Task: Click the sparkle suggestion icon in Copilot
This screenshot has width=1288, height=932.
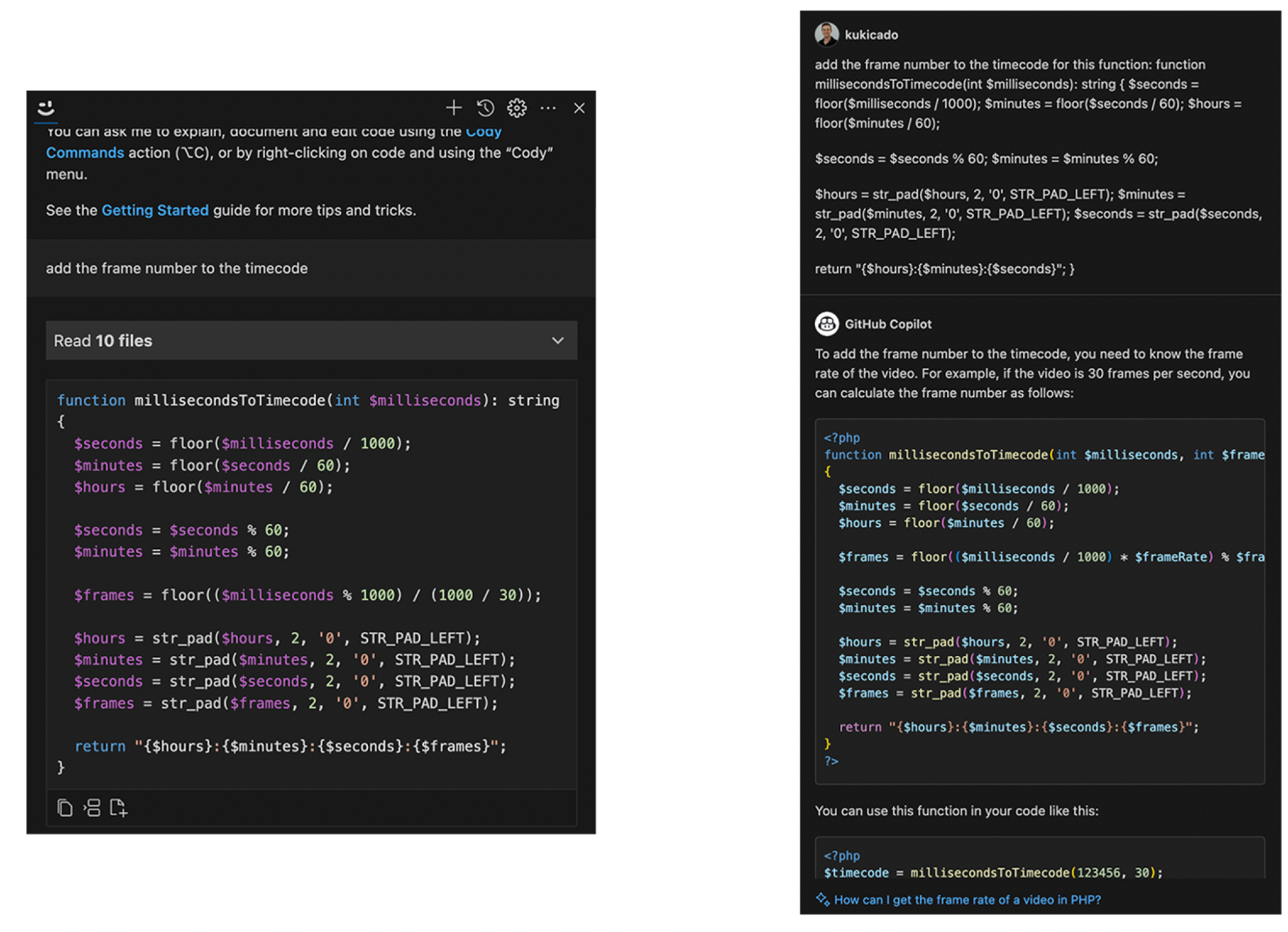Action: pyautogui.click(x=823, y=898)
